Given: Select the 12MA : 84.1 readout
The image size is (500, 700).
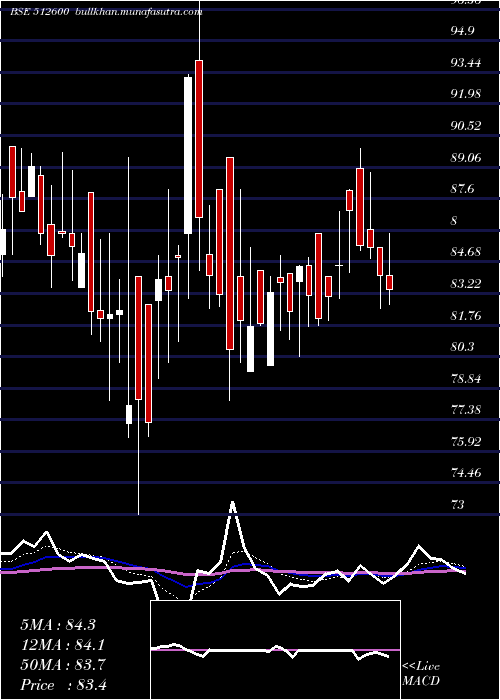Looking at the screenshot, I should (x=61, y=645).
